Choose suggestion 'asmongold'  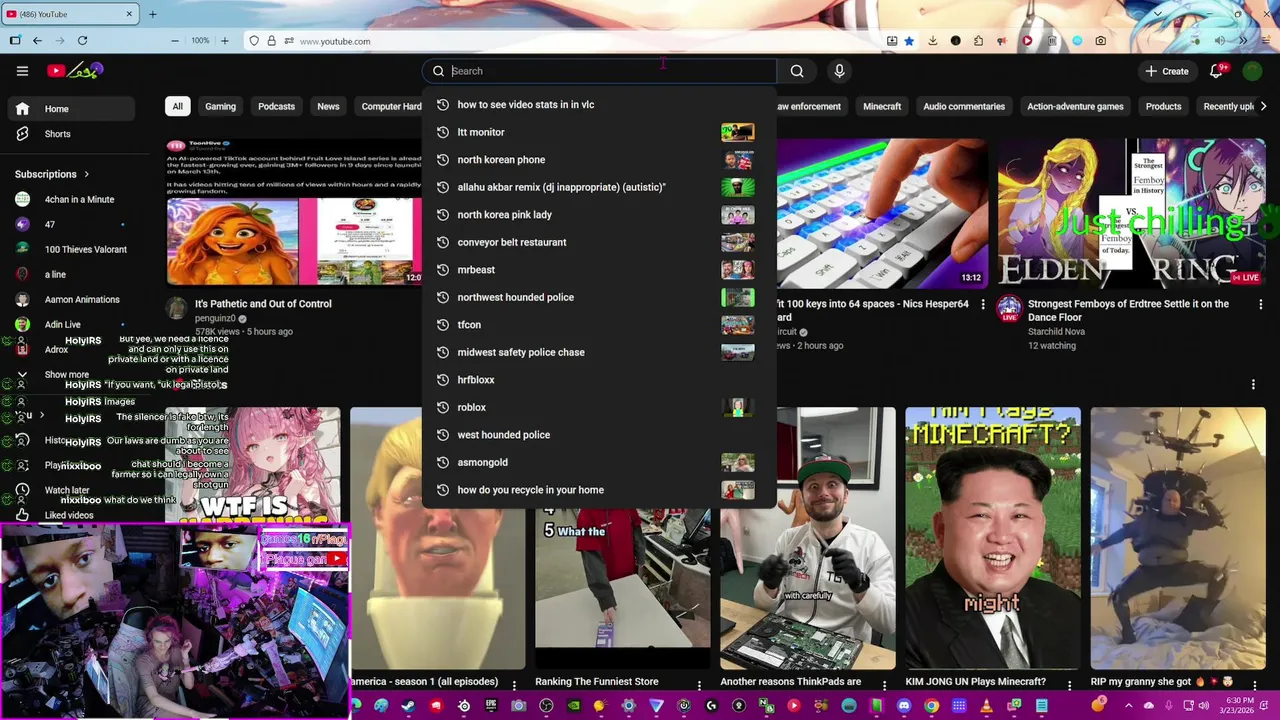click(x=598, y=462)
